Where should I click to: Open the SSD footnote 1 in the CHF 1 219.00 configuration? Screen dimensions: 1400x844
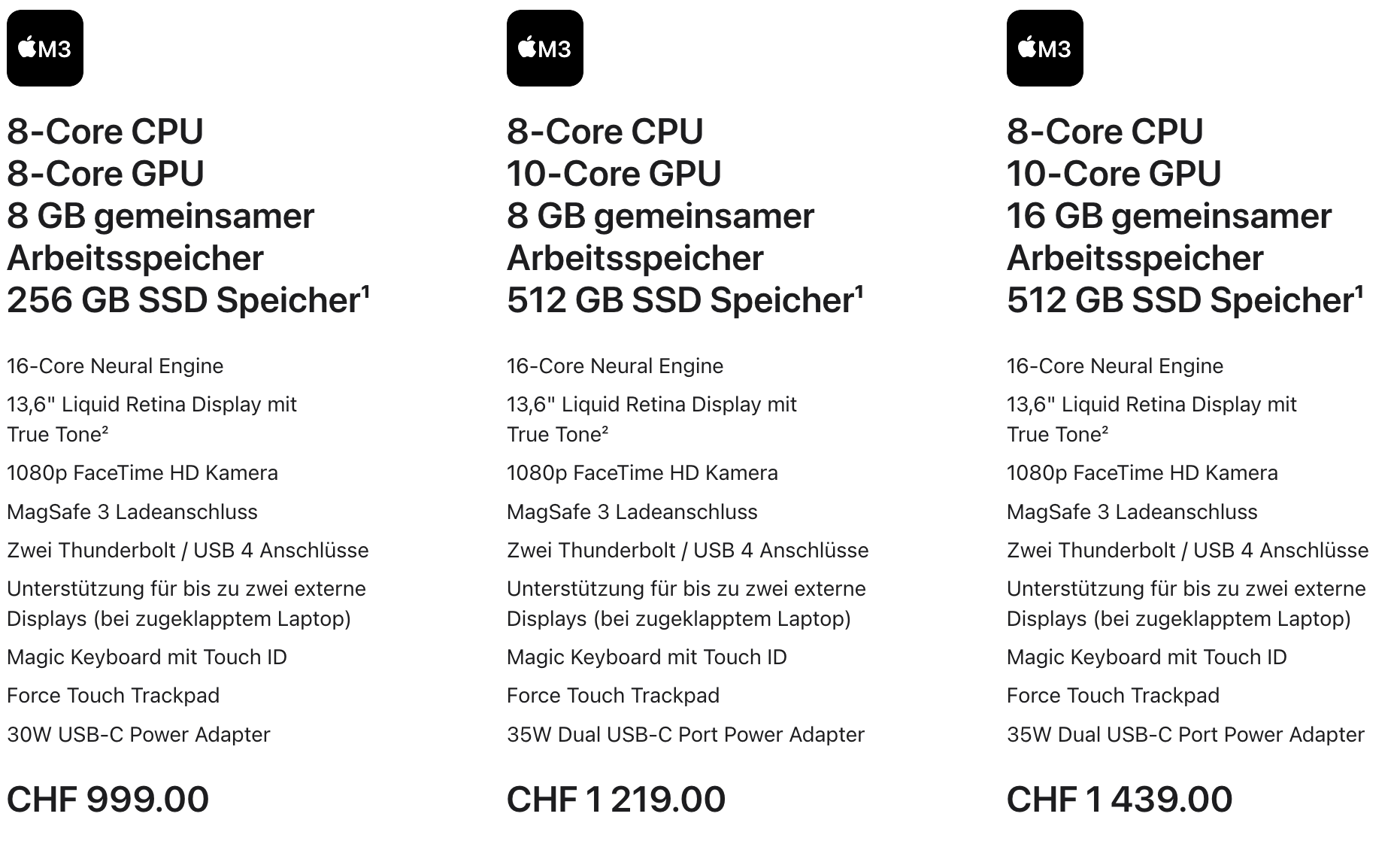point(859,289)
